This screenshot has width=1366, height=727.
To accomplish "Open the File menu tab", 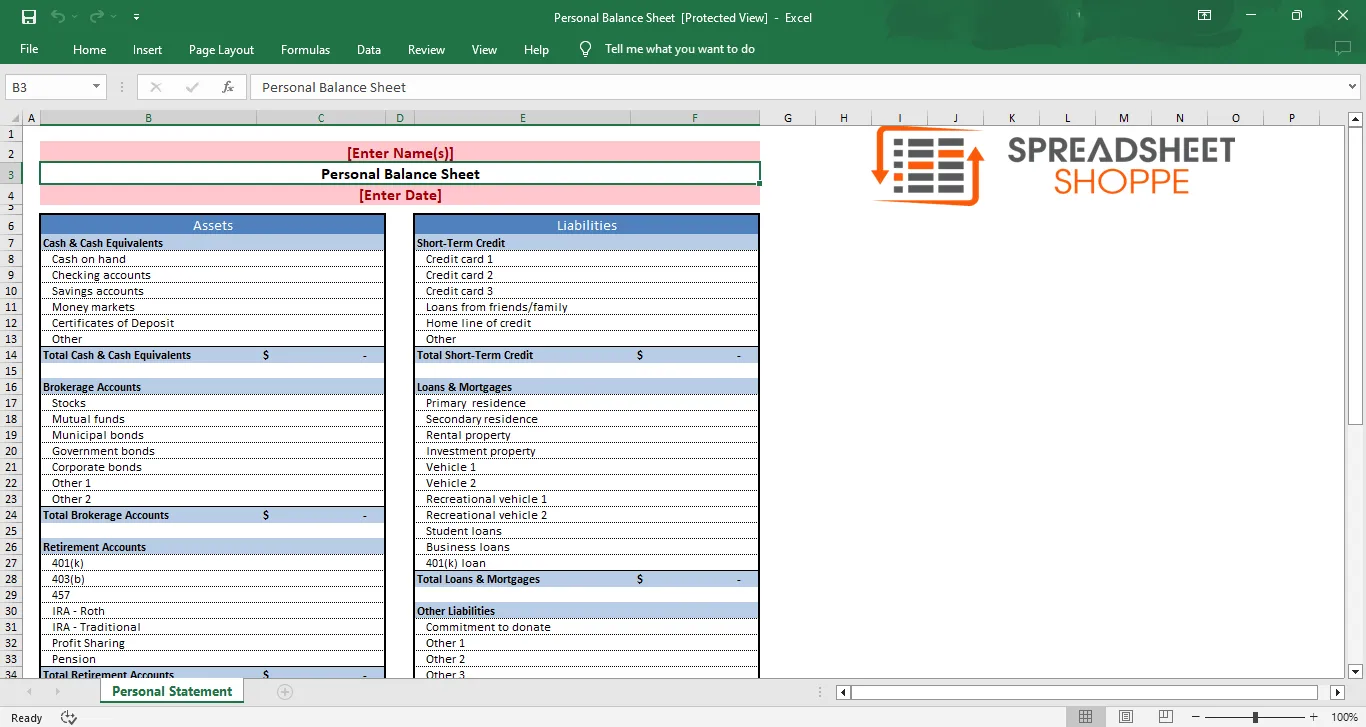I will tap(29, 49).
